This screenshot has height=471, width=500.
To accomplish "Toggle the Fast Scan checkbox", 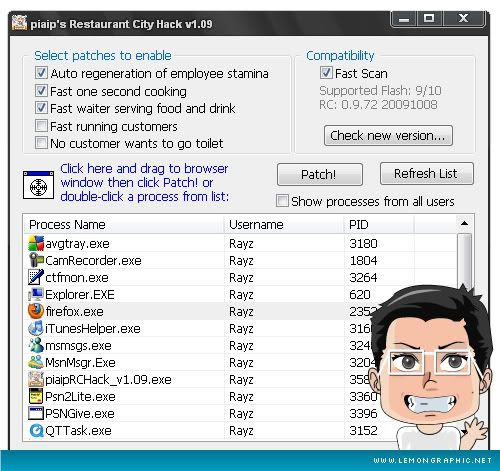I will [326, 73].
